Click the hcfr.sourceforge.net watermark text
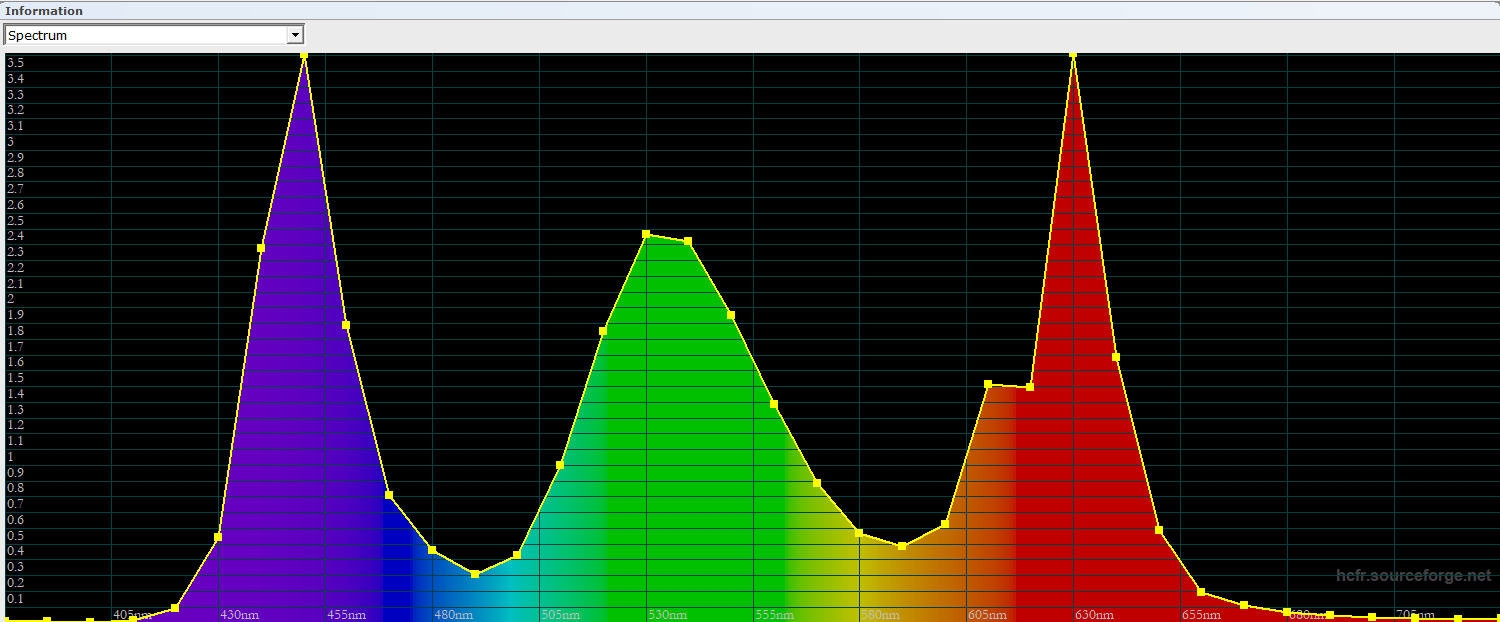 (x=1413, y=576)
